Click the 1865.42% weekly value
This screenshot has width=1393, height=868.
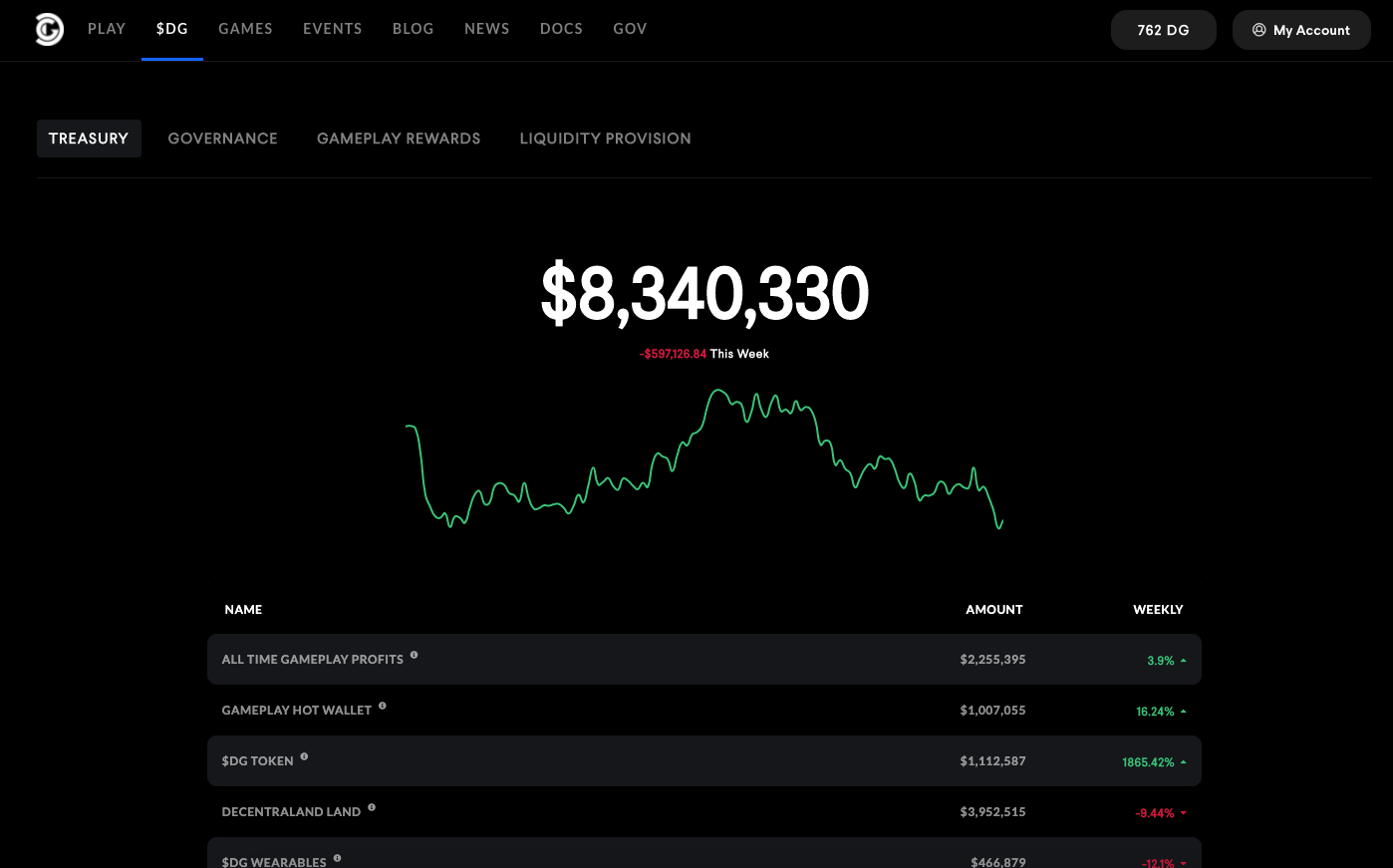click(x=1149, y=762)
